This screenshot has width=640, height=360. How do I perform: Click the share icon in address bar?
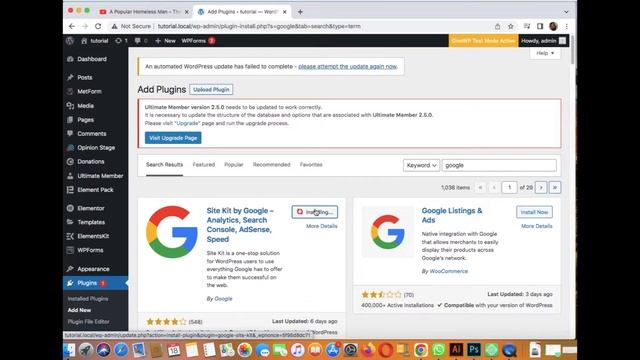(497, 26)
